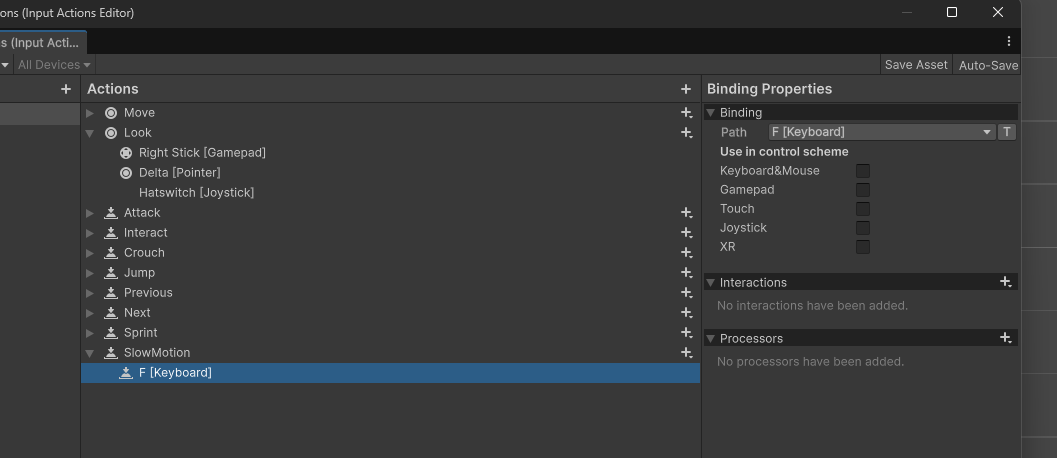Select the Input Actions editor tab
1057x458 pixels.
click(x=42, y=42)
